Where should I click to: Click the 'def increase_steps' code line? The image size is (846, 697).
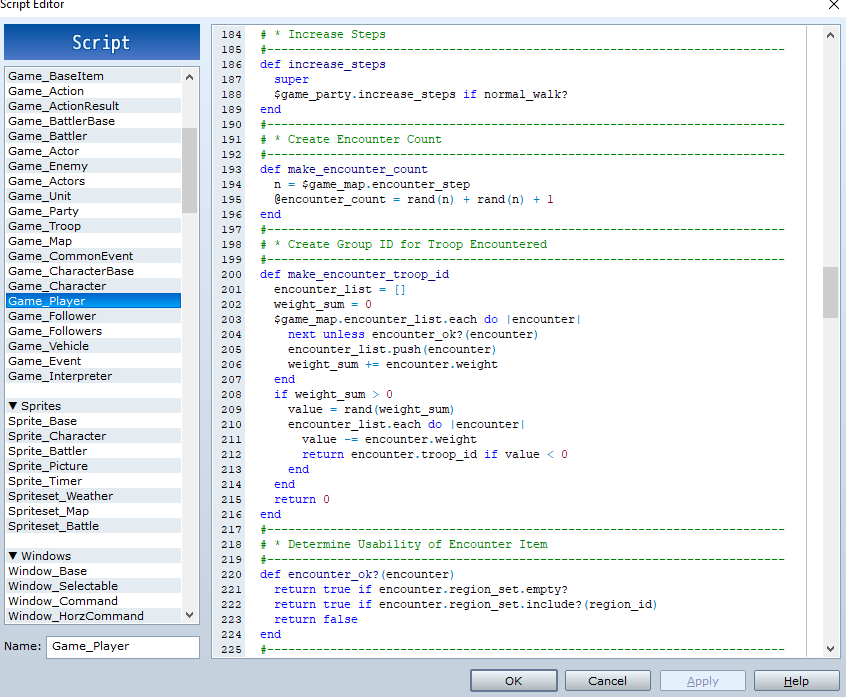[323, 65]
